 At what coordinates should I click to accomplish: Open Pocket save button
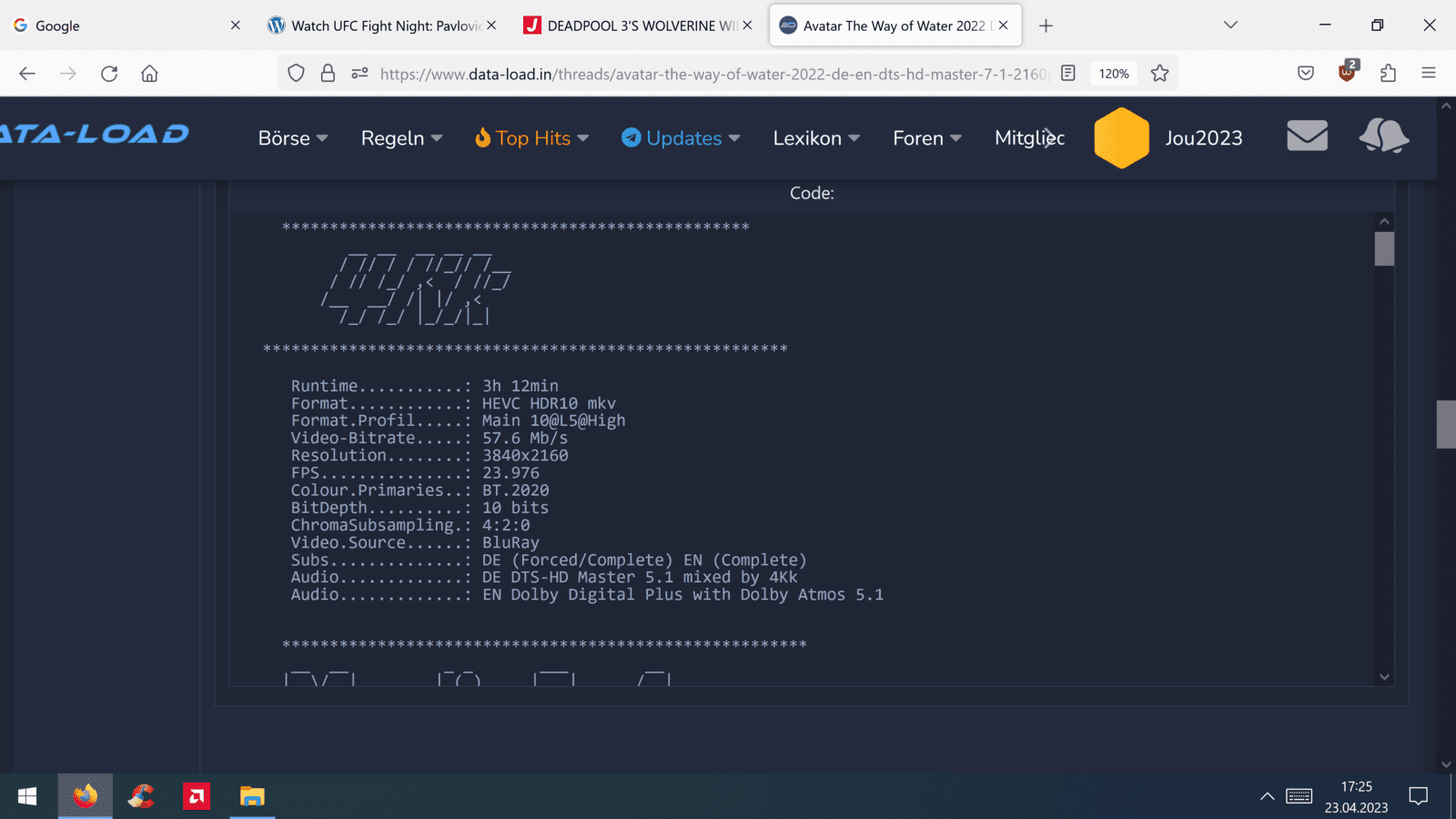coord(1306,74)
